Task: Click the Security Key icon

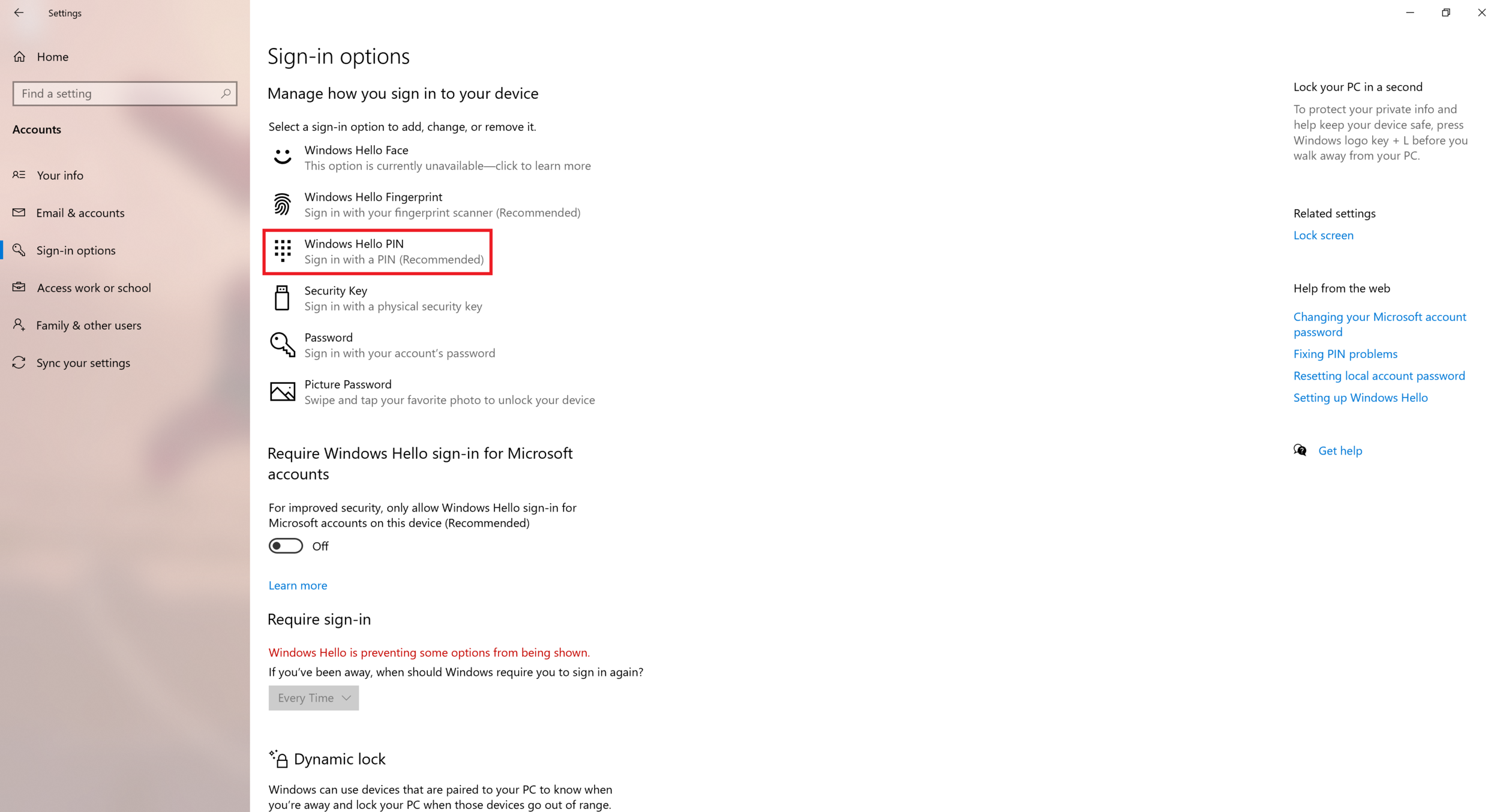Action: pos(283,297)
